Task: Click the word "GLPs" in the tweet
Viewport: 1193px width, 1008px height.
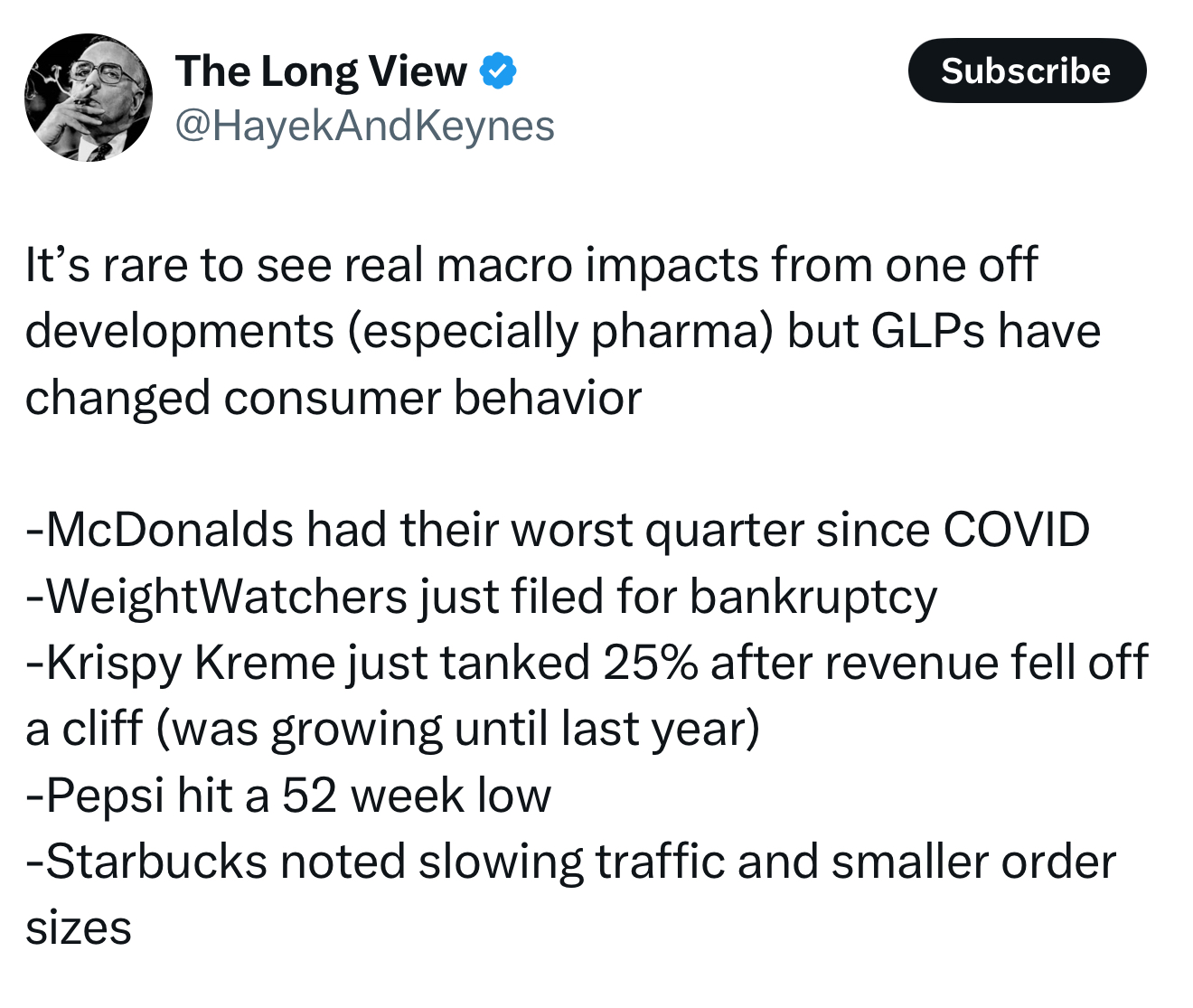Action: click(927, 331)
